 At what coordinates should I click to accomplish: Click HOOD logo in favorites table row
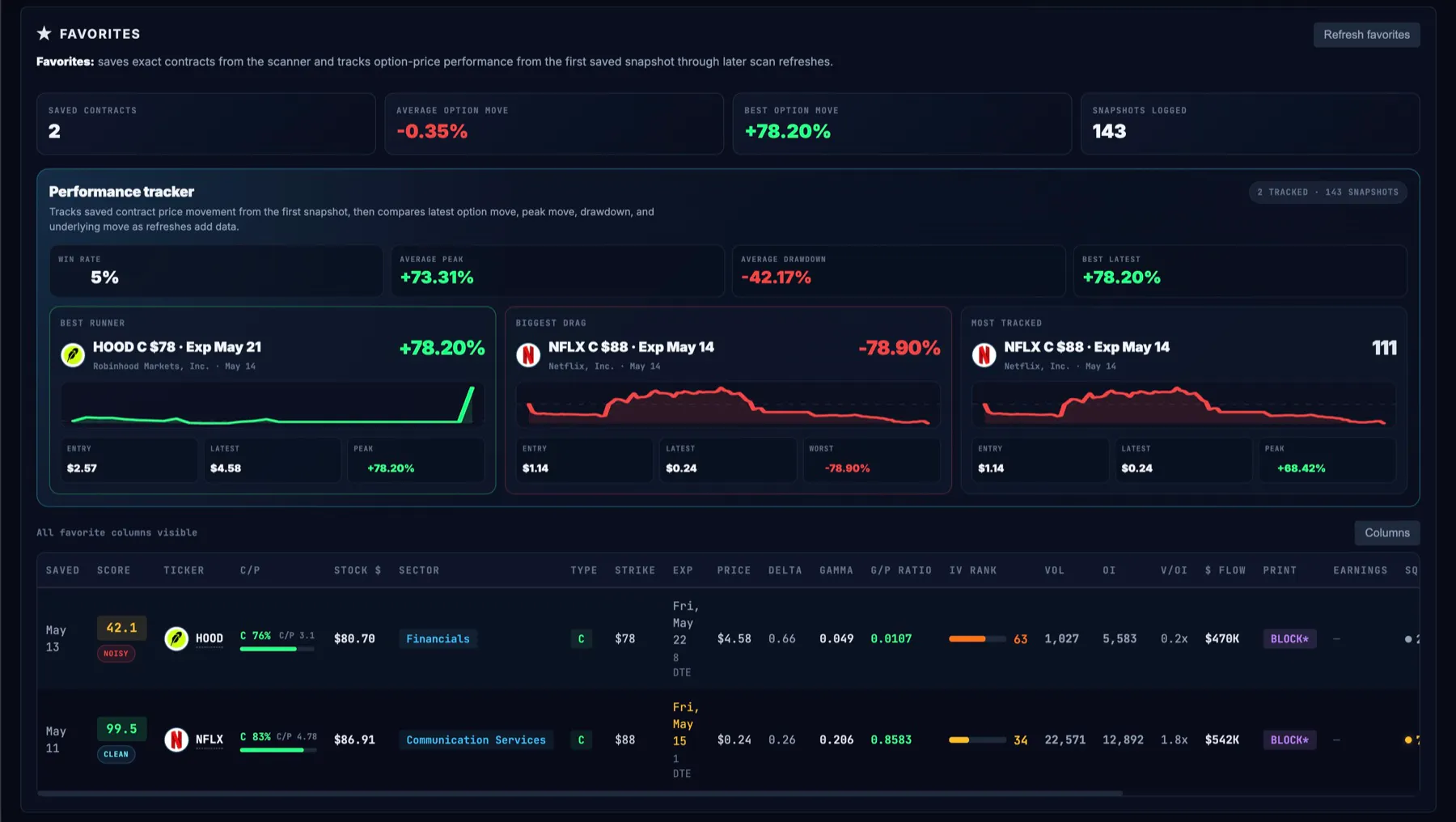coord(176,638)
